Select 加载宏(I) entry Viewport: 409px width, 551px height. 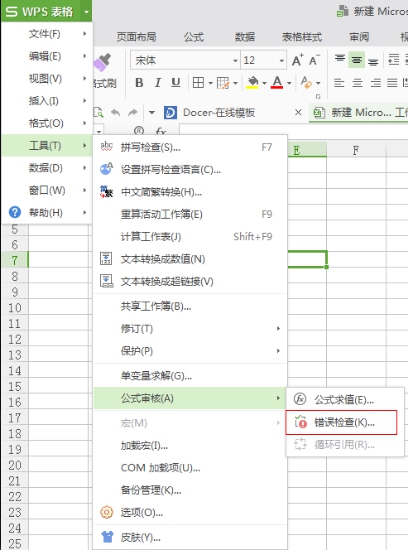190,446
